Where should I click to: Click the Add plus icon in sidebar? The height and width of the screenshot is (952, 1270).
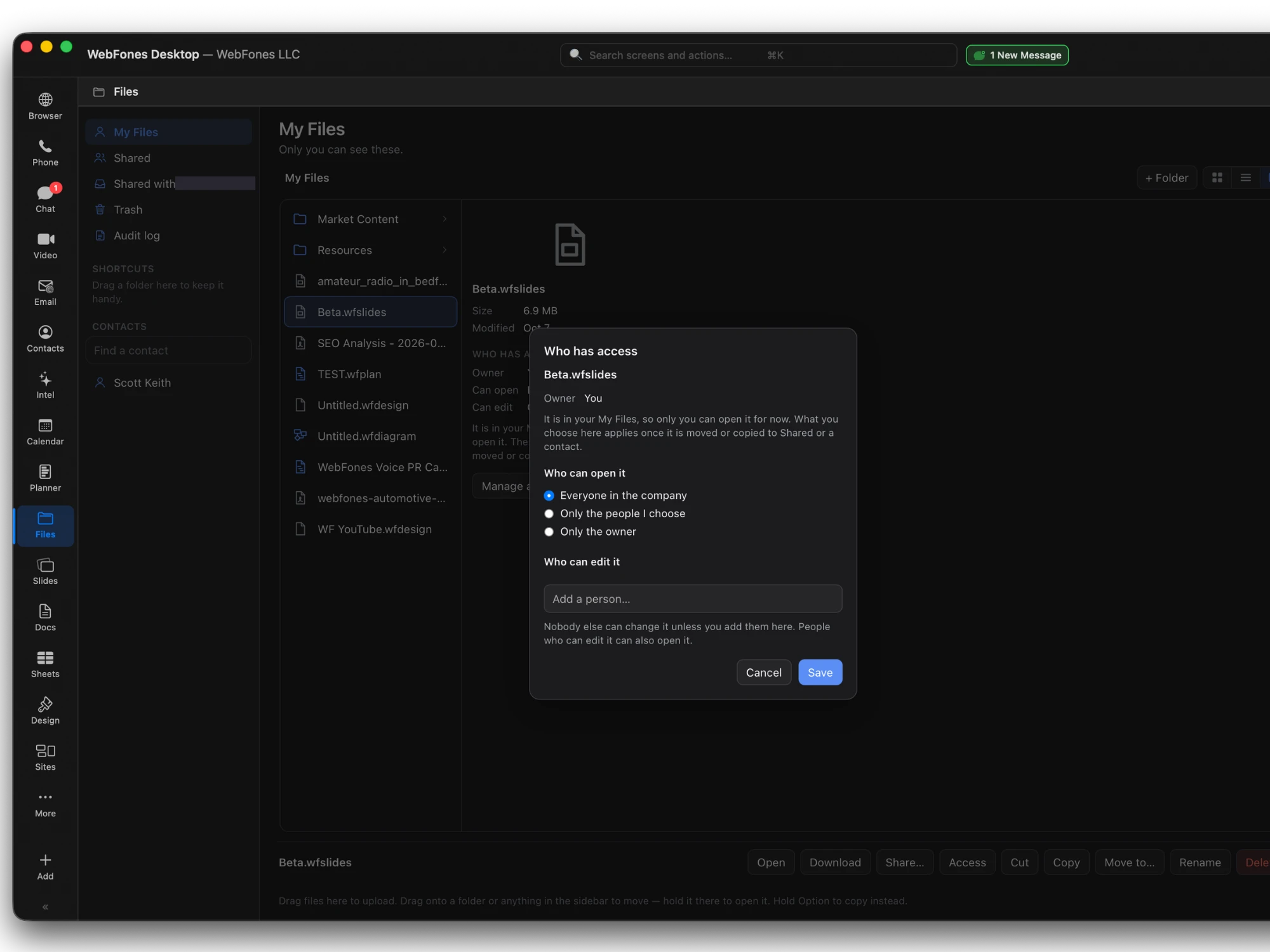tap(45, 867)
